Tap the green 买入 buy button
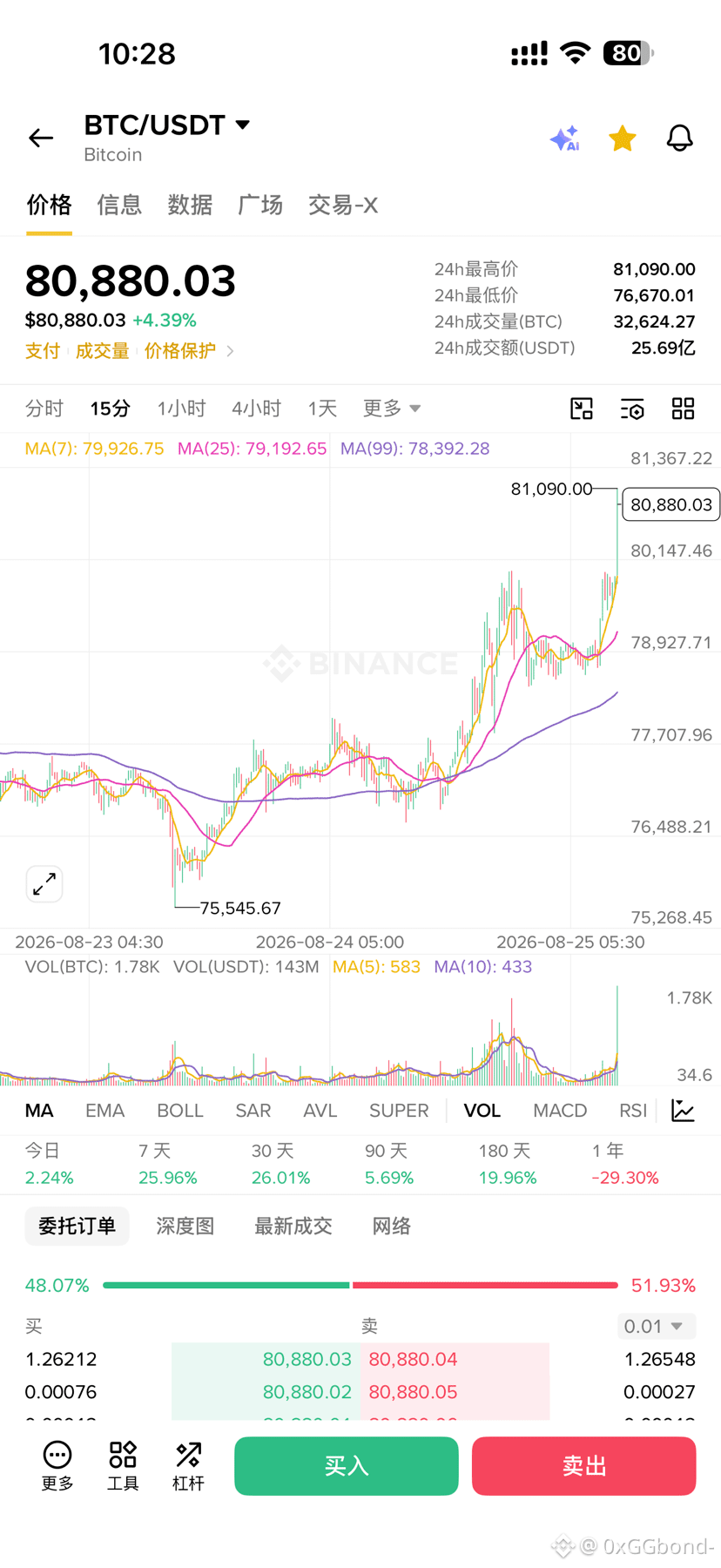 point(347,1466)
